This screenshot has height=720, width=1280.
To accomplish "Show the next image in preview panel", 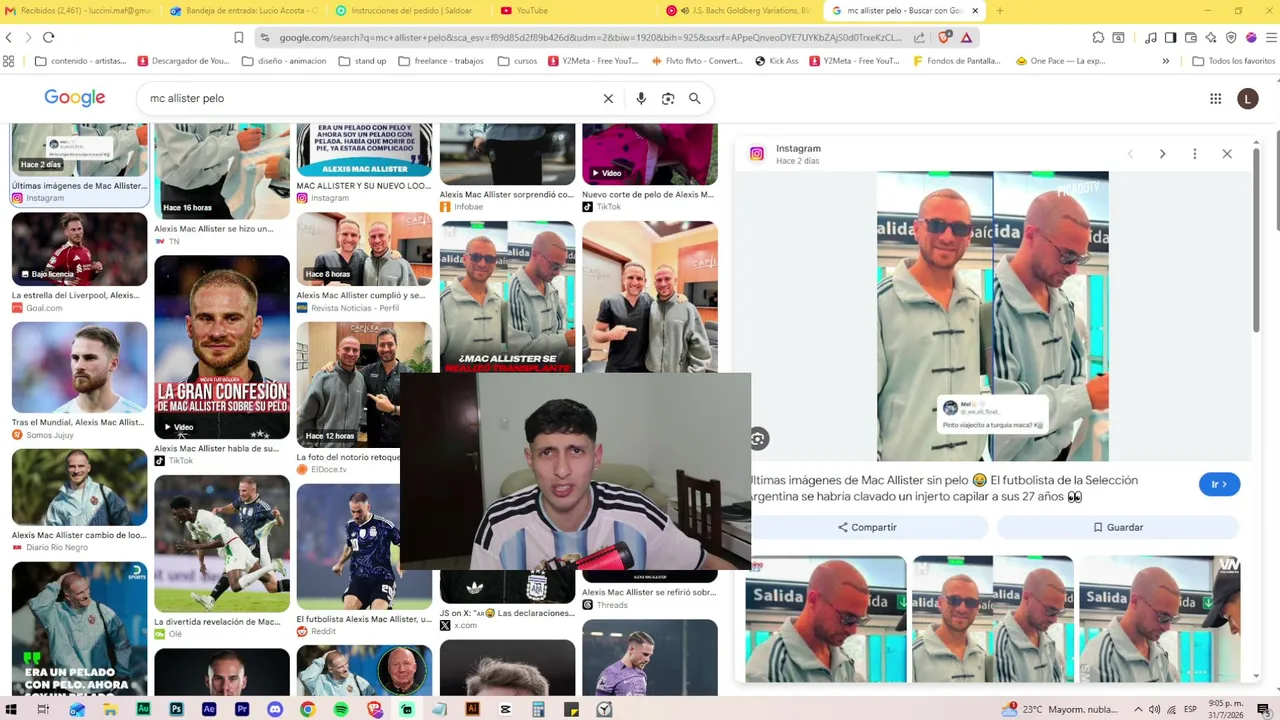I will (x=1162, y=154).
